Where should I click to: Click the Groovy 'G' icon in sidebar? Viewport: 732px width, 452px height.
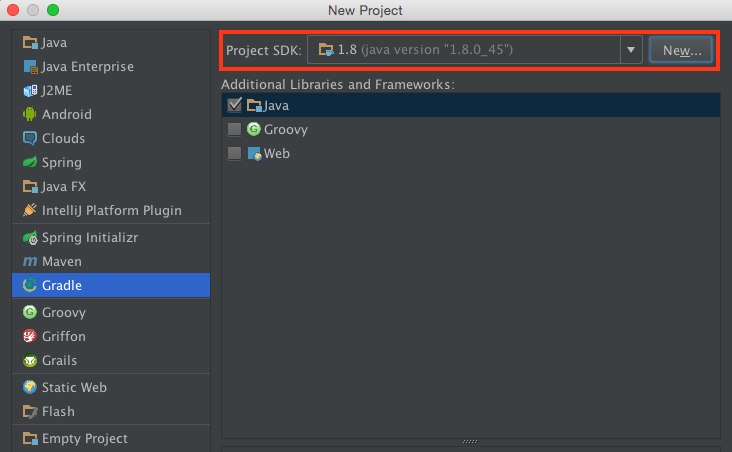point(30,312)
